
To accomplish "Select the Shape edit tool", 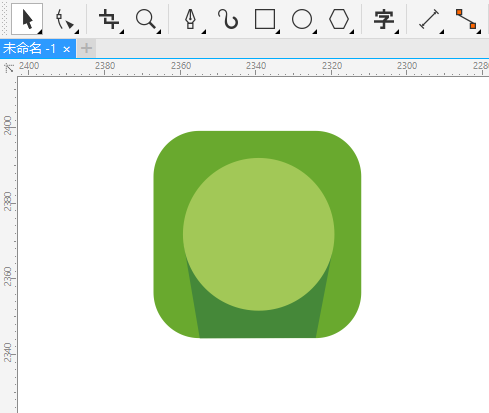I will pos(64,19).
